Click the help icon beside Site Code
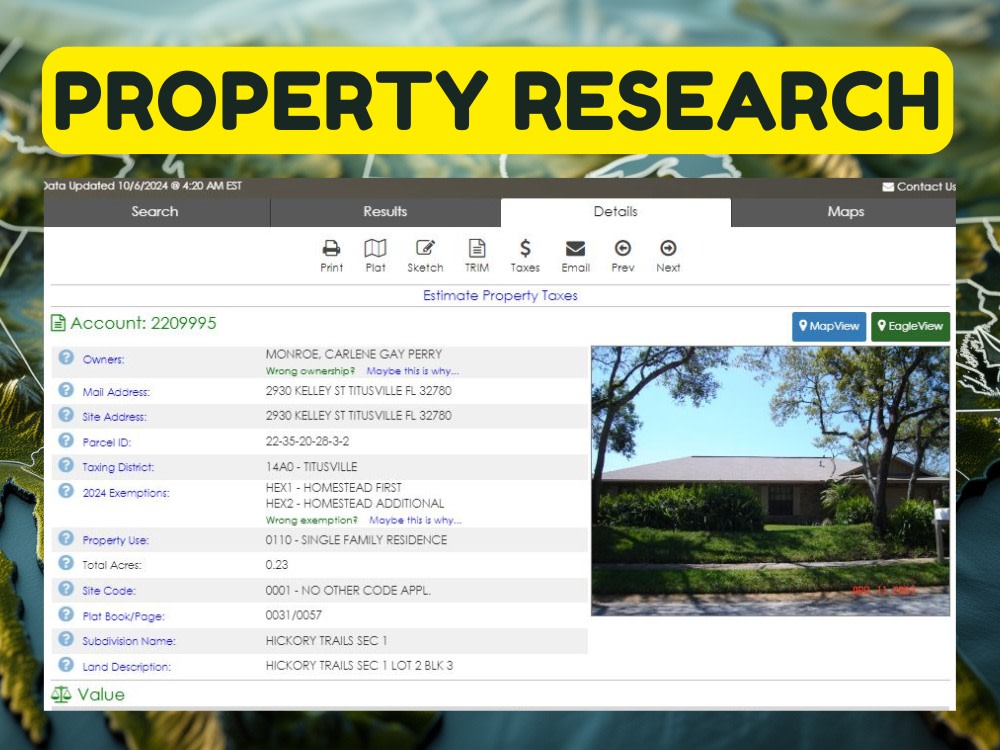Image resolution: width=1000 pixels, height=750 pixels. coord(66,588)
